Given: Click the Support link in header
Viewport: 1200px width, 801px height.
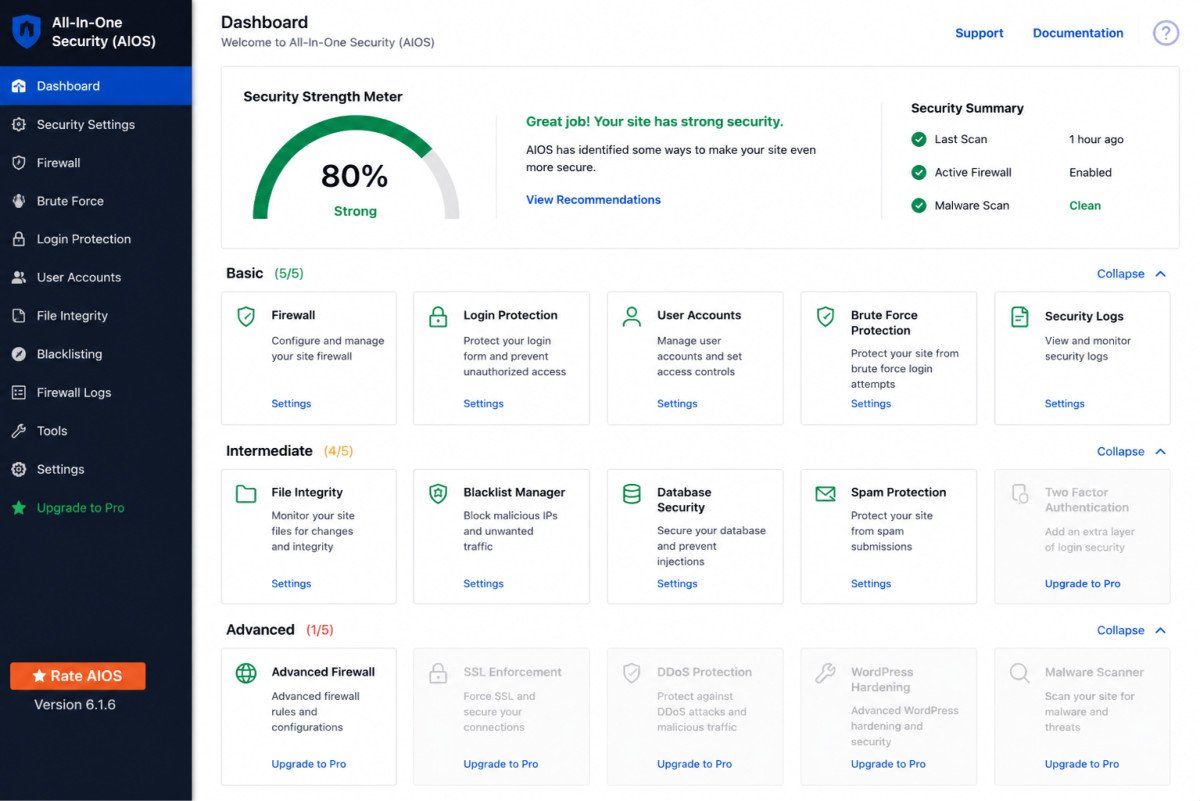Looking at the screenshot, I should (979, 33).
